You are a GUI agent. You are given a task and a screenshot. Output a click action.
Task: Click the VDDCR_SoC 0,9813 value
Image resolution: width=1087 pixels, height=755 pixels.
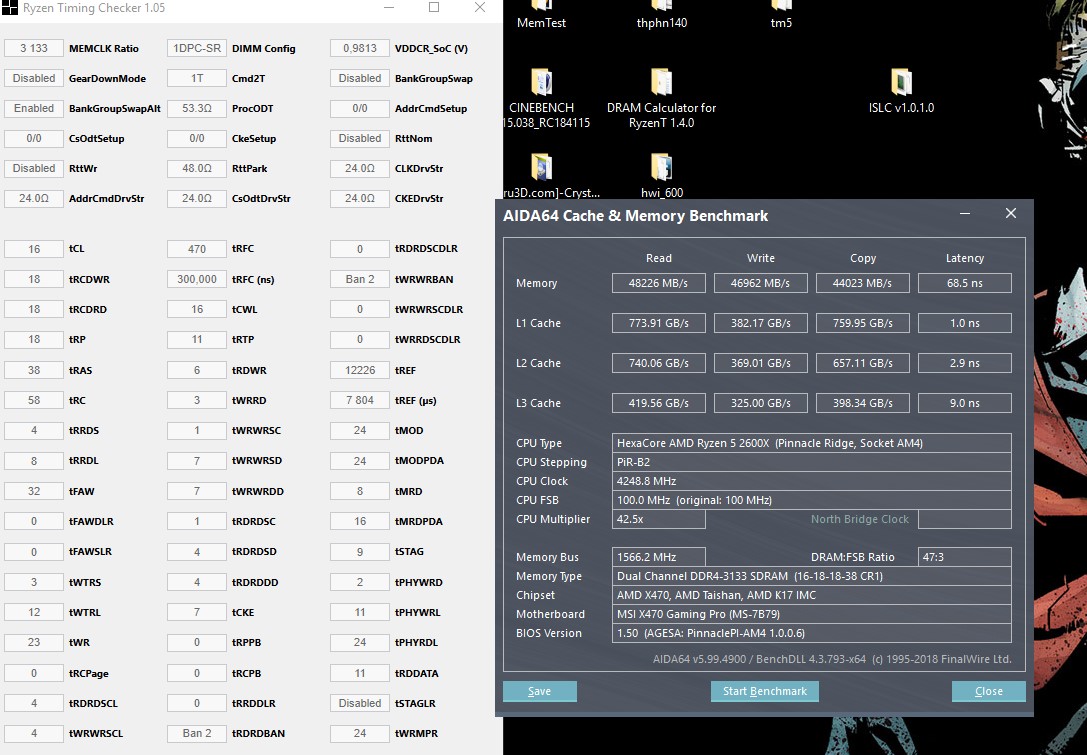pyautogui.click(x=360, y=49)
